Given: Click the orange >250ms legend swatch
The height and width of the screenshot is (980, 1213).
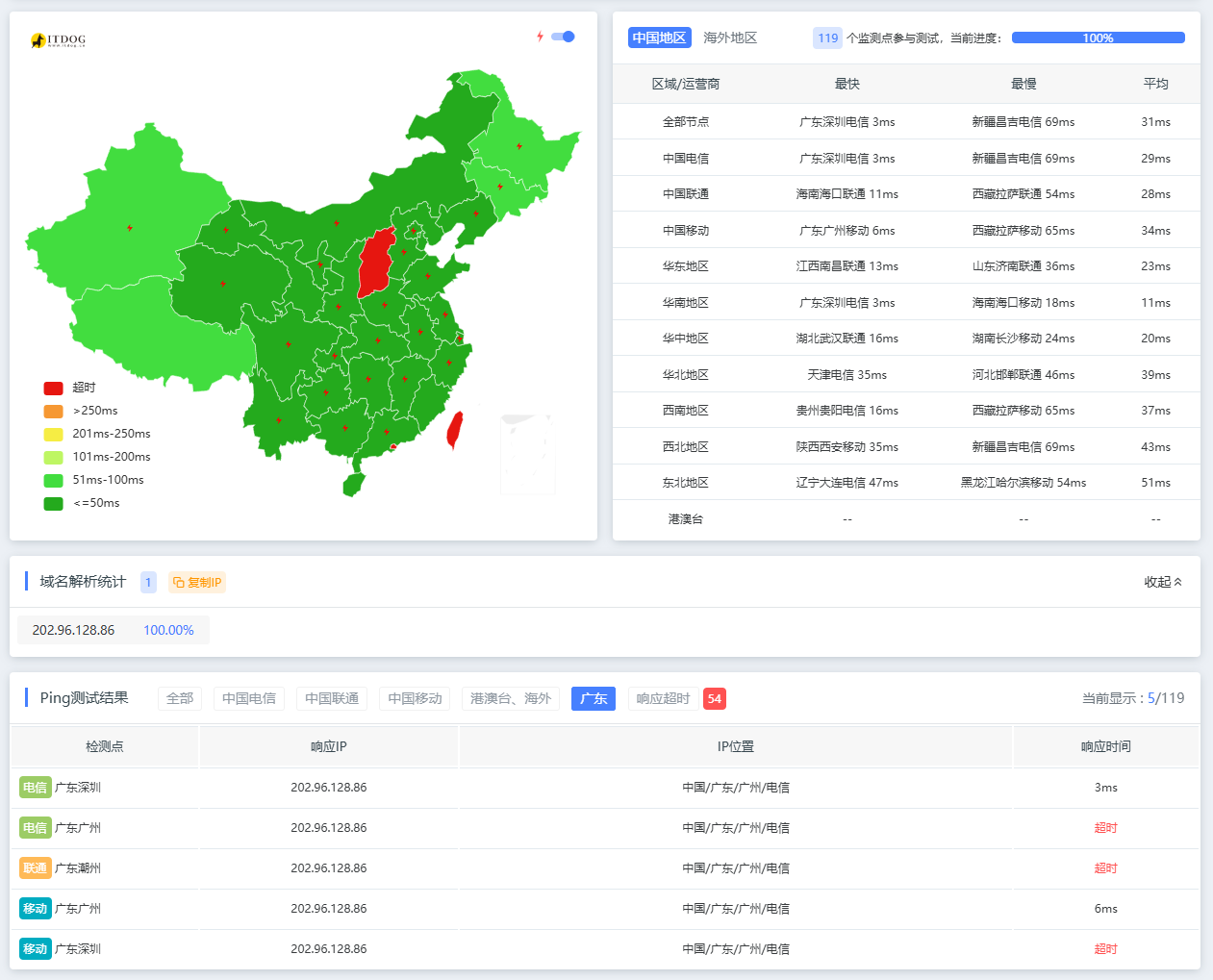Looking at the screenshot, I should click(53, 411).
